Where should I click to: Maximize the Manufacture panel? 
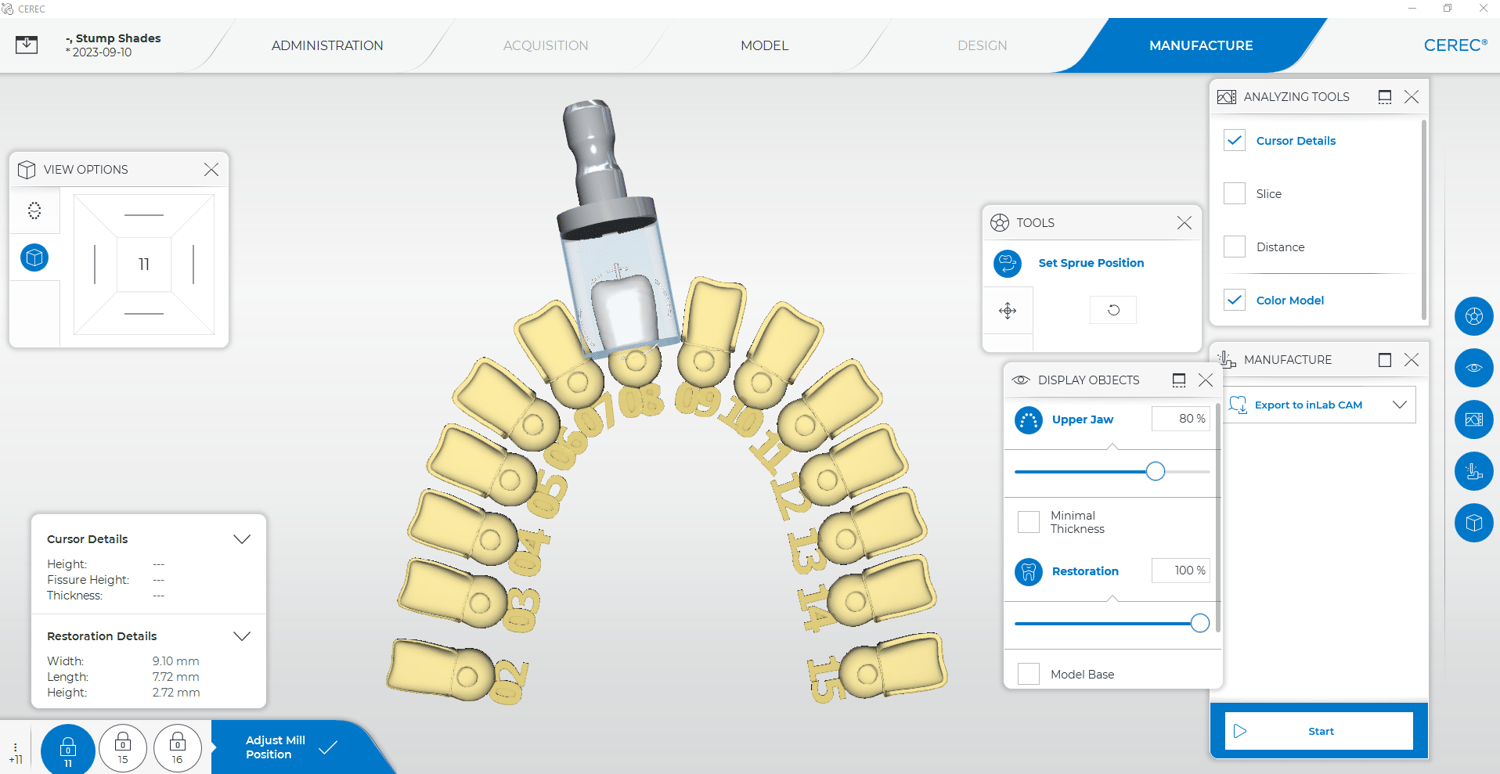tap(1385, 360)
